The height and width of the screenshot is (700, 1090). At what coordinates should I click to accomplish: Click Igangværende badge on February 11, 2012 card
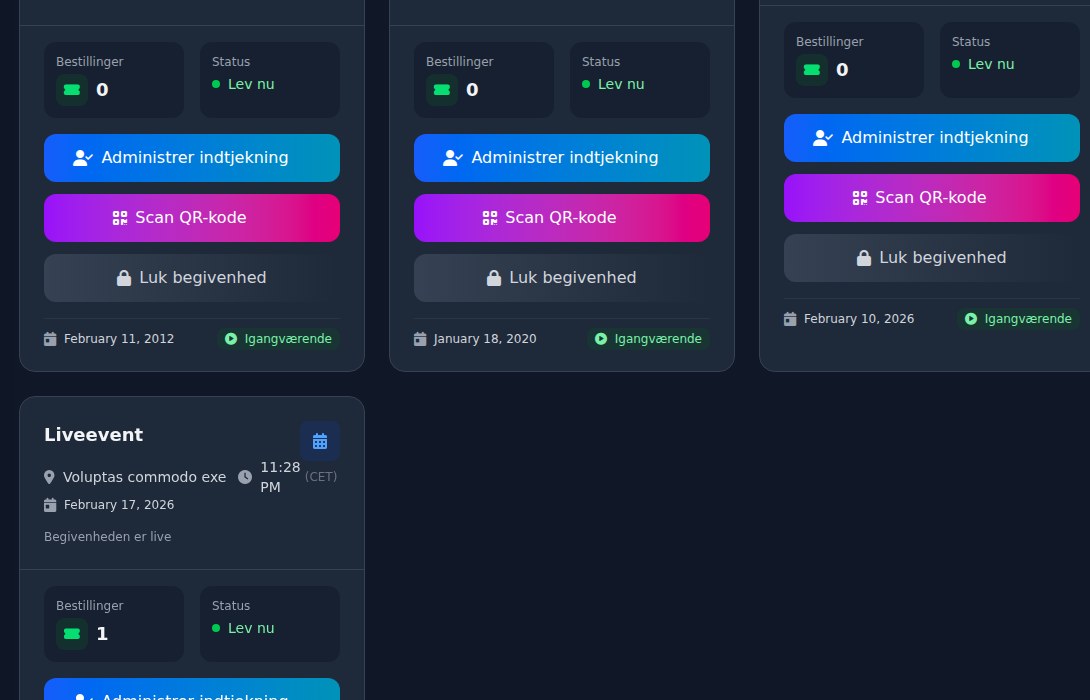coord(278,339)
